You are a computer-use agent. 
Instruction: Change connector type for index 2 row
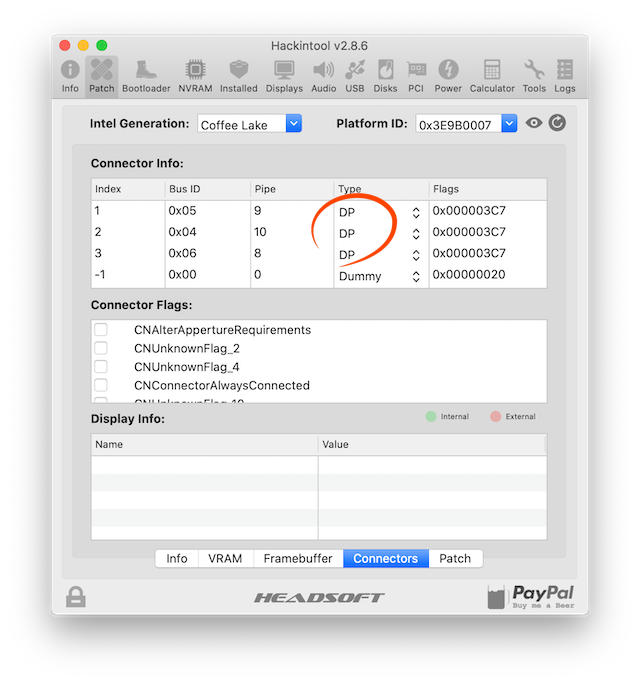(416, 234)
